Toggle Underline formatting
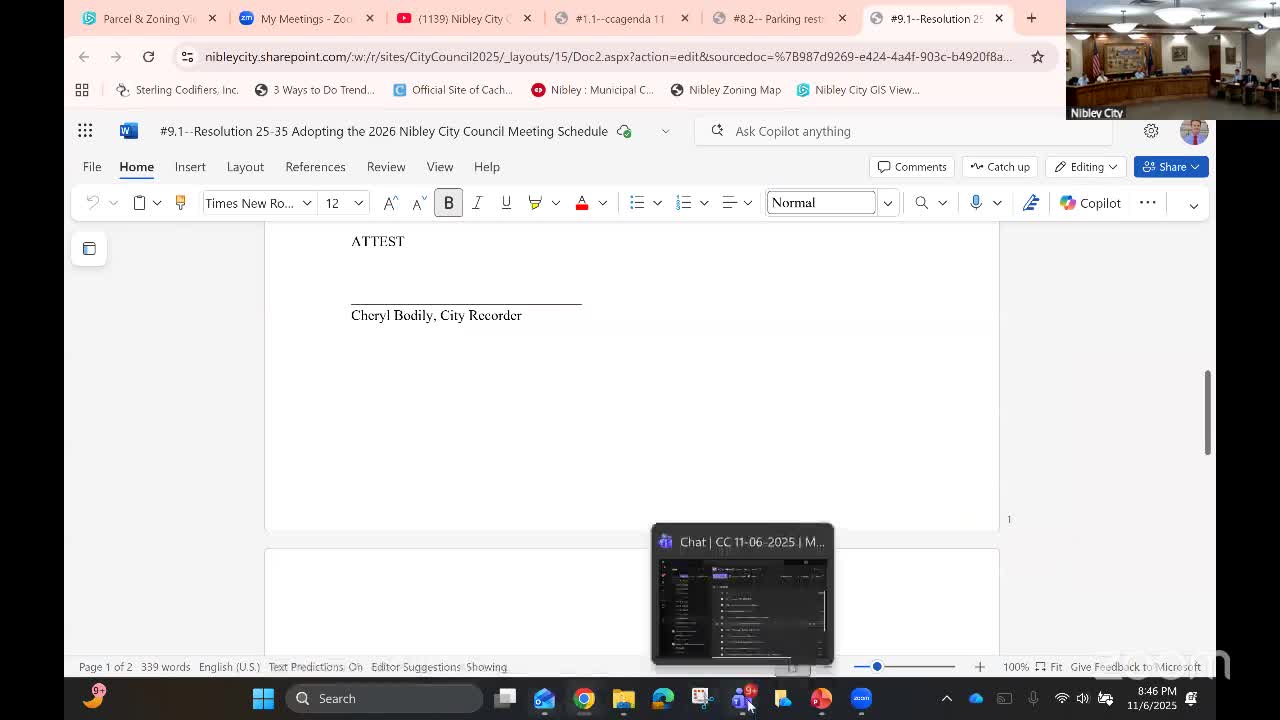Screen dimensions: 1280x720 (506, 203)
